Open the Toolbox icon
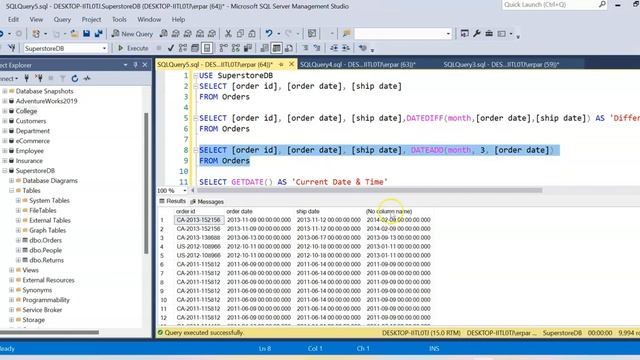 (x=489, y=34)
